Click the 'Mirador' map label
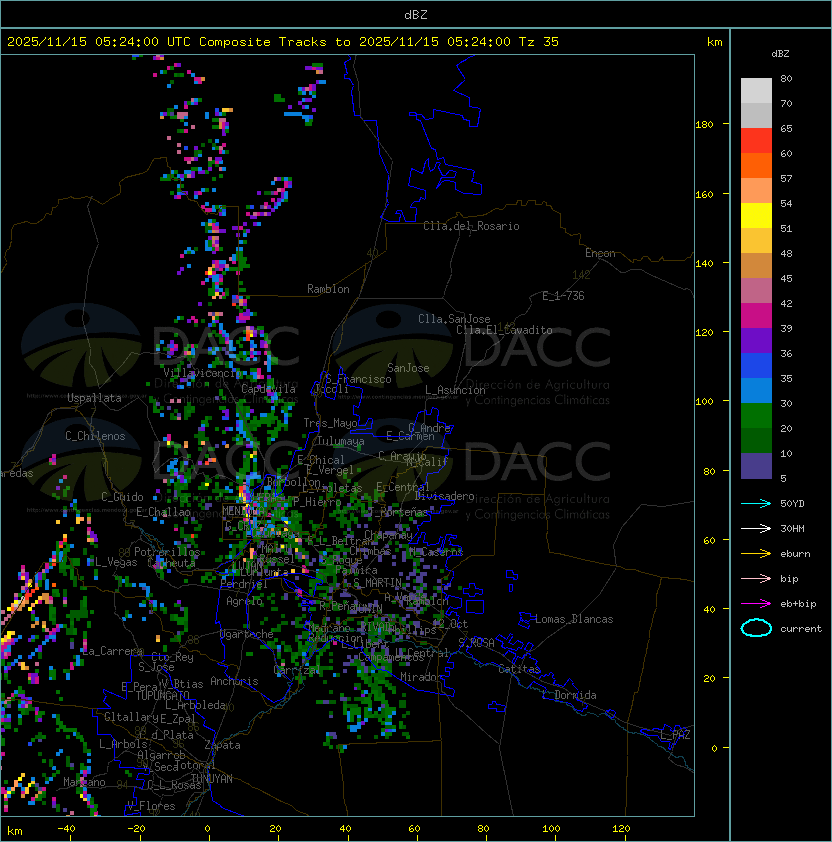The height and width of the screenshot is (842, 832). click(x=421, y=677)
